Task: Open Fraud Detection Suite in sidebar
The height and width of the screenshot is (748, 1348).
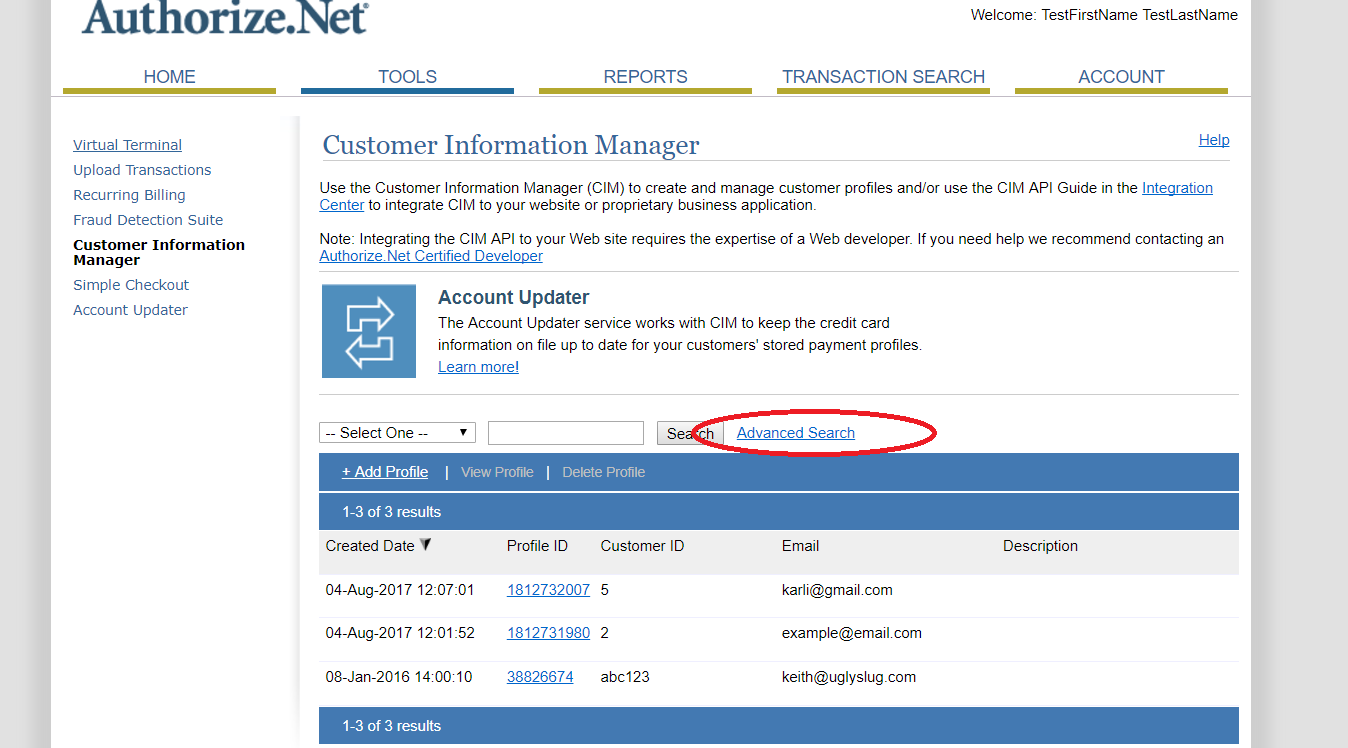Action: [x=148, y=220]
